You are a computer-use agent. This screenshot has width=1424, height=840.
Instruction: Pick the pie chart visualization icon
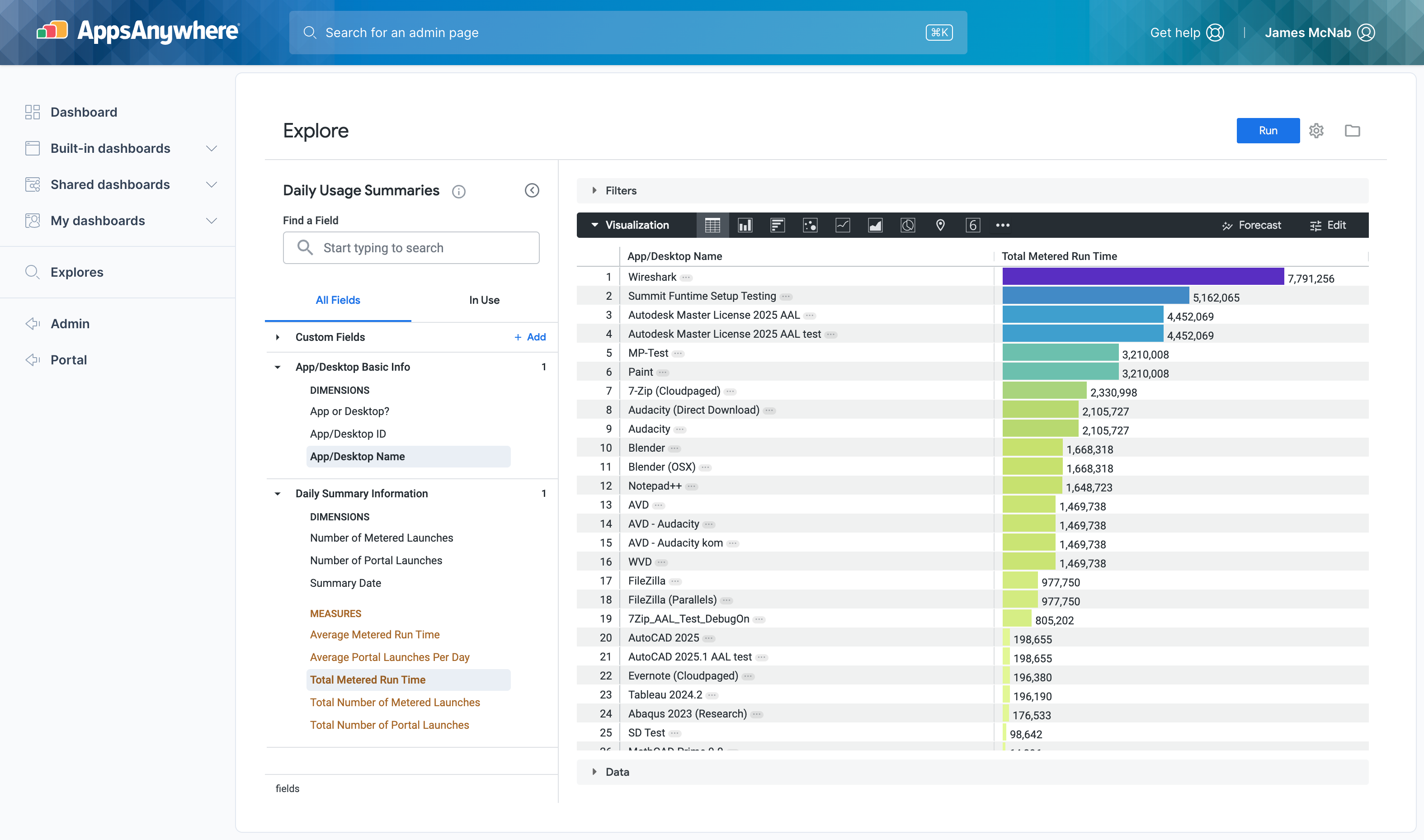click(x=907, y=225)
